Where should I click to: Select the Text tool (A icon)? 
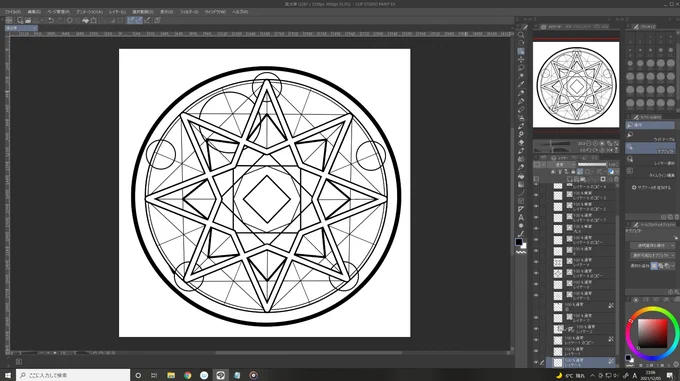coord(521,218)
